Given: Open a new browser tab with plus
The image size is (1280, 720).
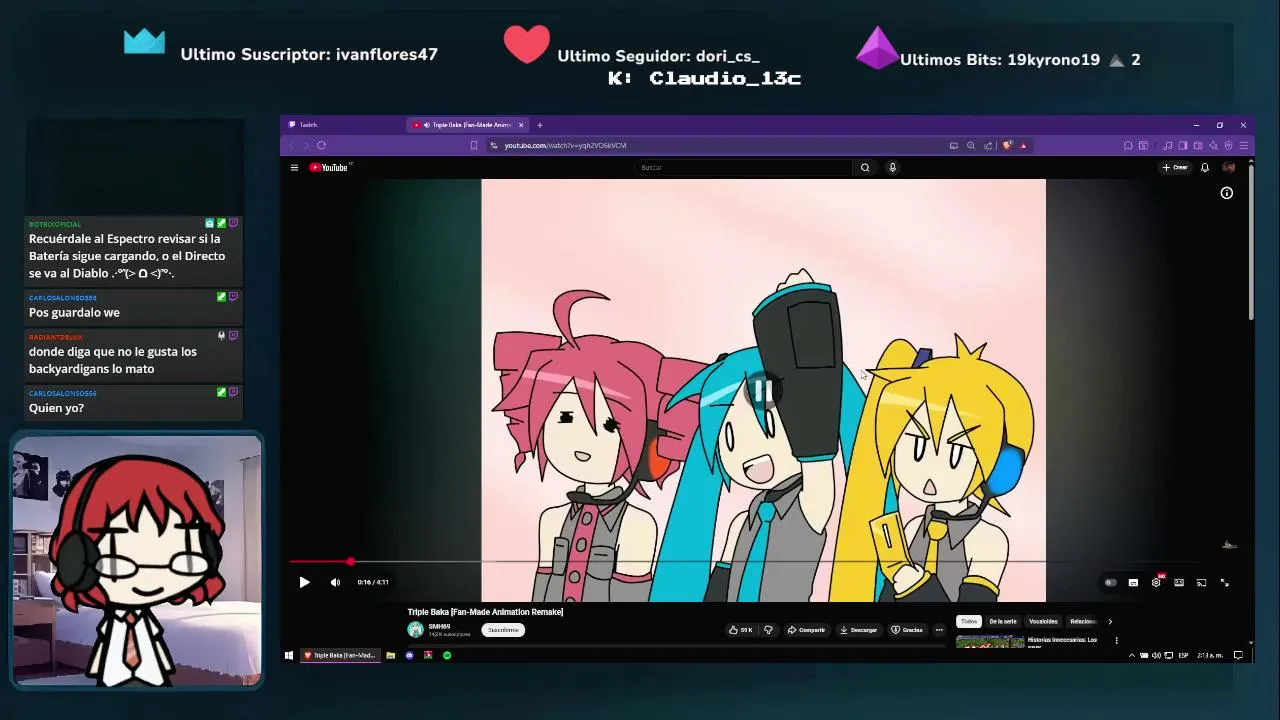Looking at the screenshot, I should (539, 125).
